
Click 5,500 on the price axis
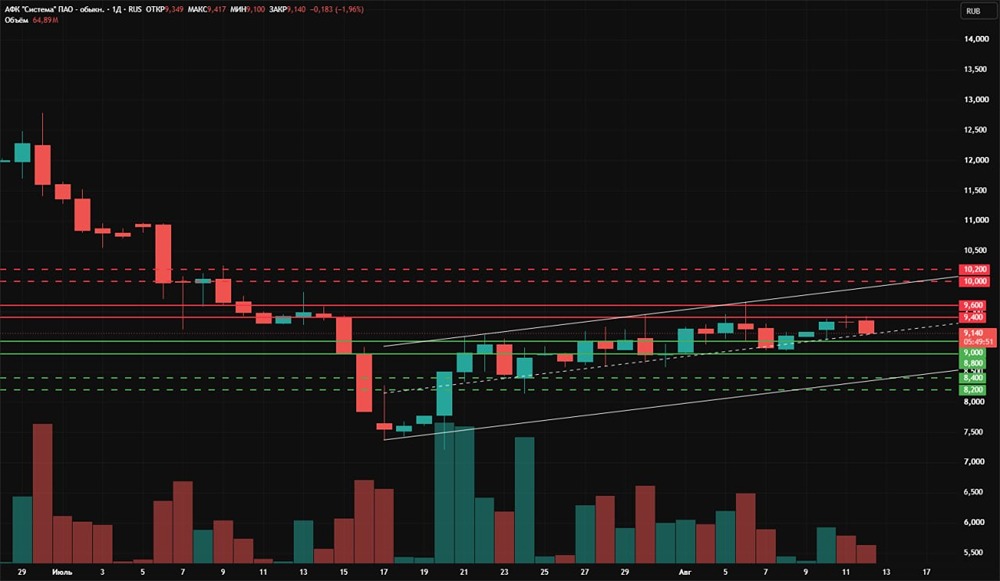[x=973, y=552]
